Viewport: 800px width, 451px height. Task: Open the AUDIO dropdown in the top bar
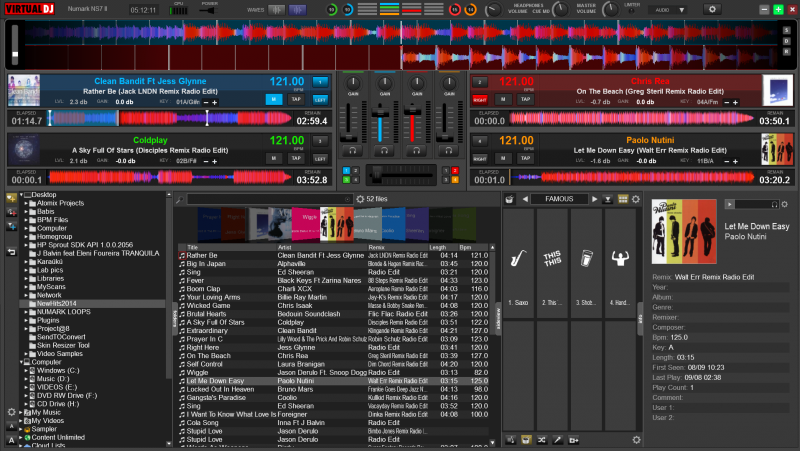[x=666, y=9]
